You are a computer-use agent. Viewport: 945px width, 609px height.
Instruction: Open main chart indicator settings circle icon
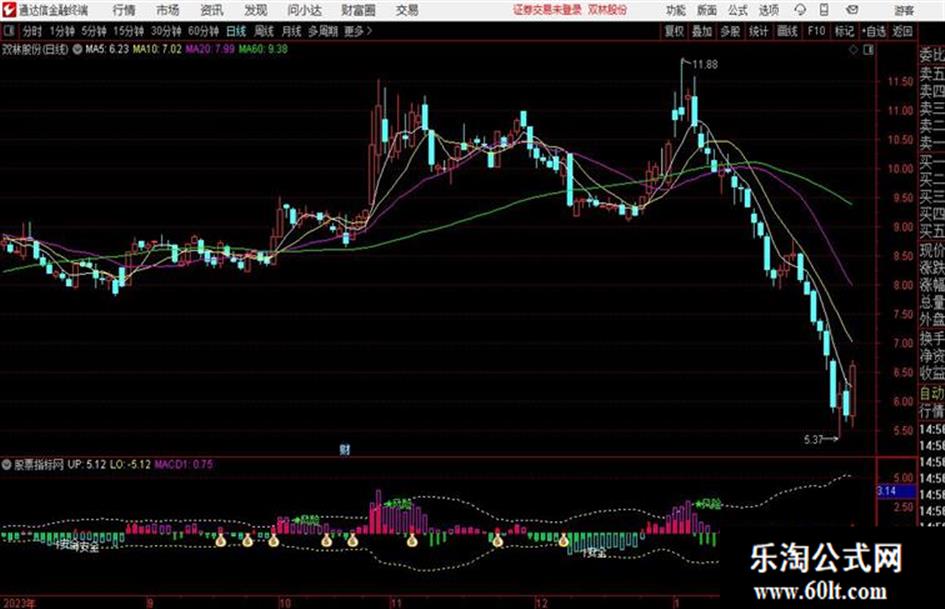(x=77, y=49)
